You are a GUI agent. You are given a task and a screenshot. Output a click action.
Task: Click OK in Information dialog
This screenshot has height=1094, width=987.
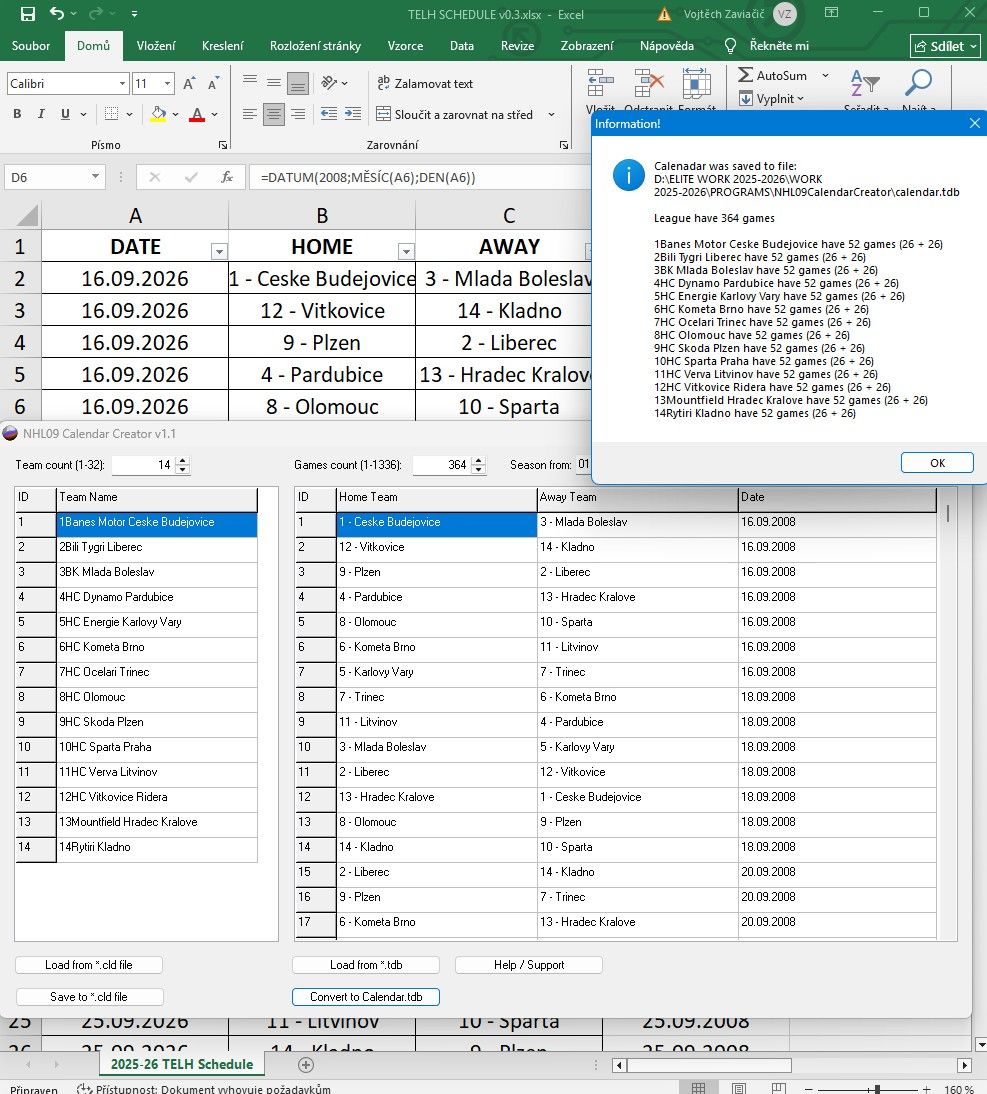(937, 463)
